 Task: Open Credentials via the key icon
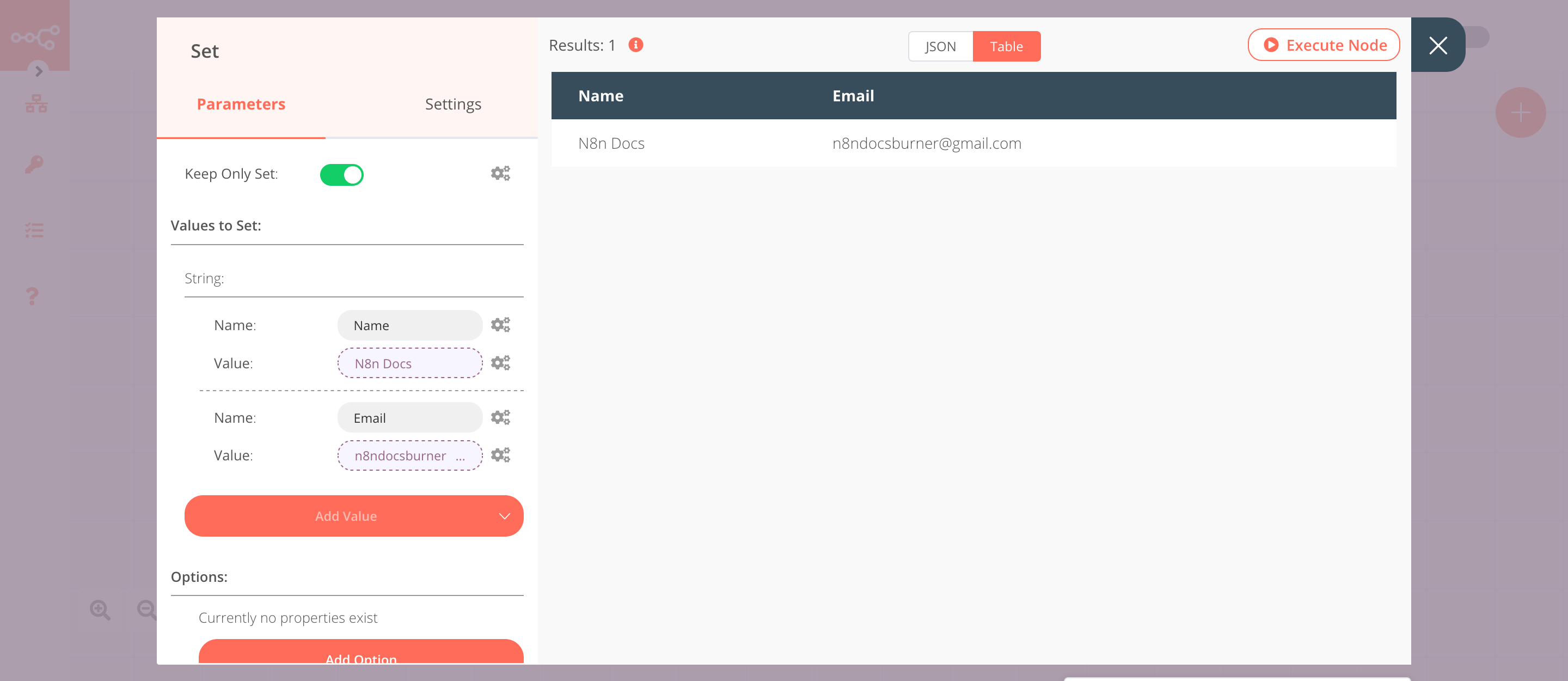click(x=35, y=164)
